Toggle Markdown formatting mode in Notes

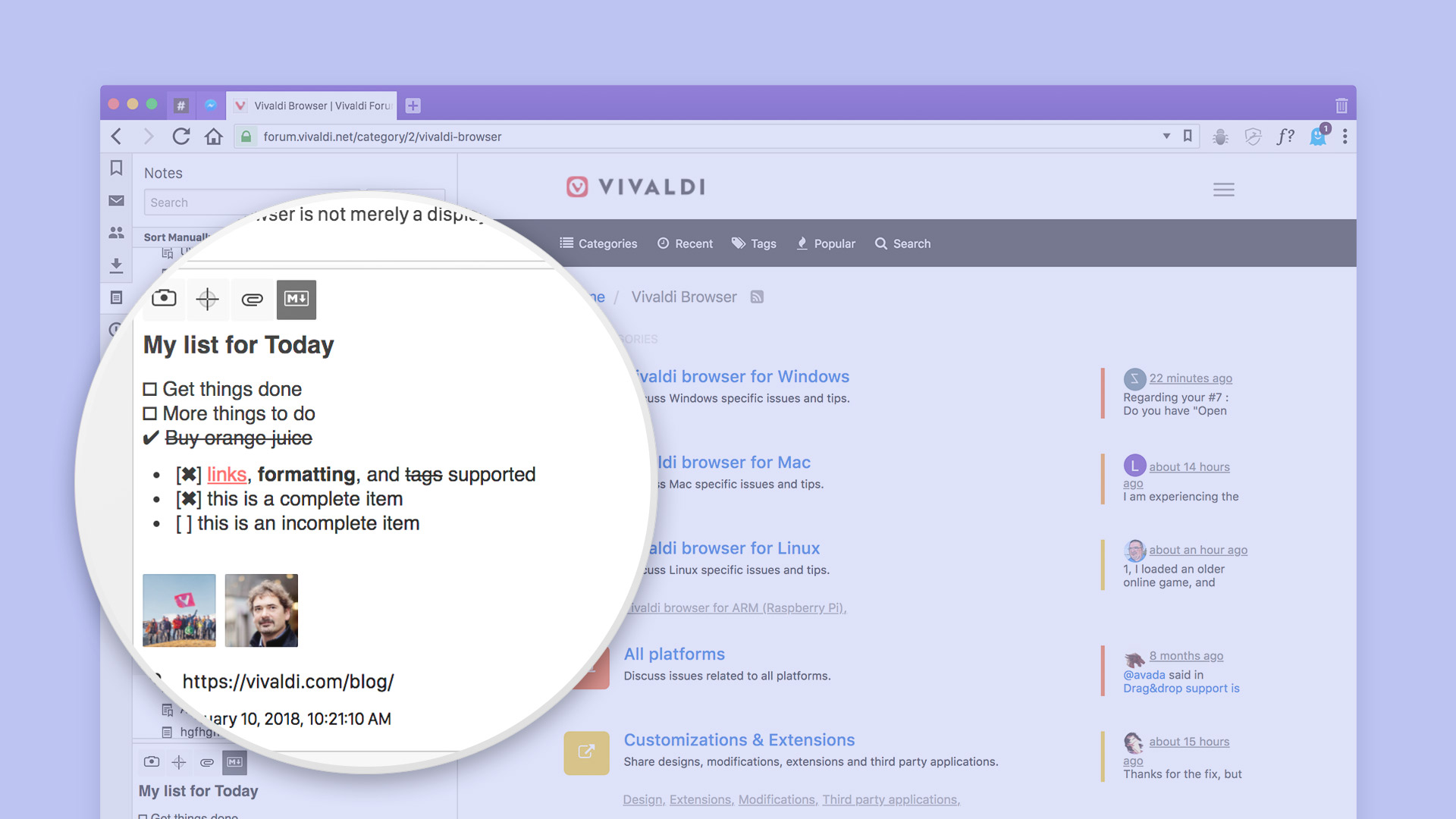[x=297, y=299]
